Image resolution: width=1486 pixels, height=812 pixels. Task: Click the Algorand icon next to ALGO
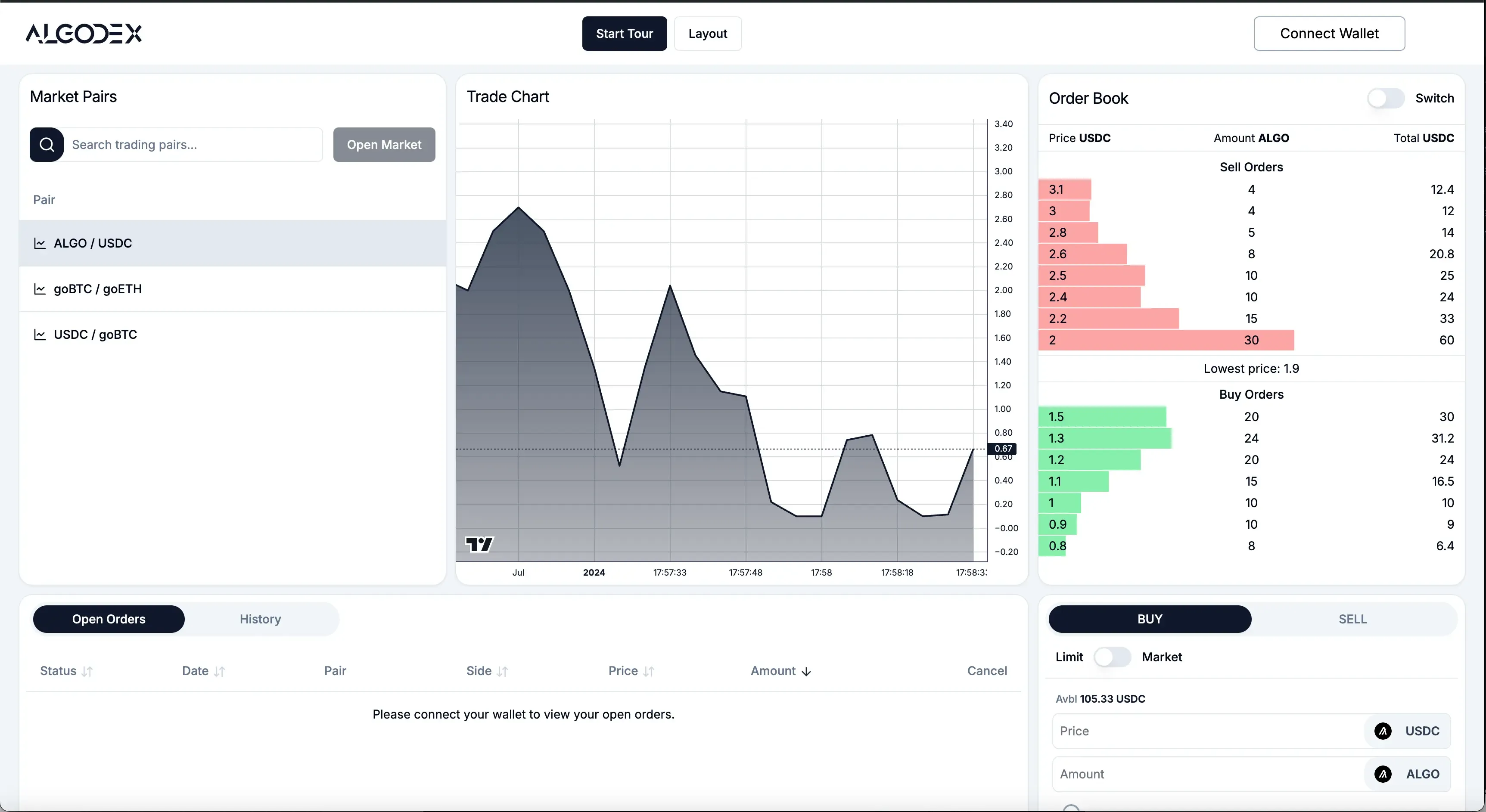pyautogui.click(x=1383, y=775)
